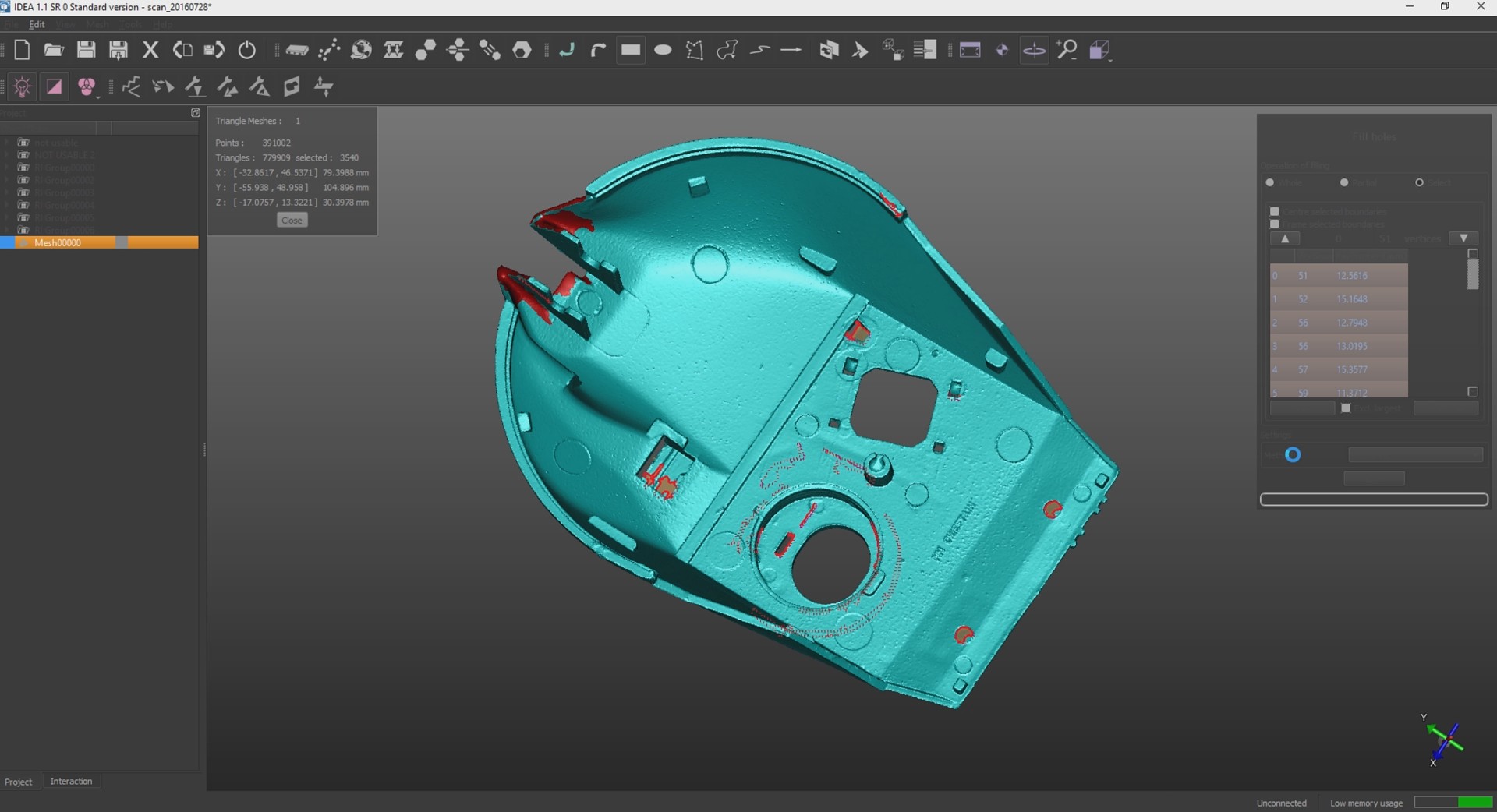Click the globe alignment icon
The width and height of the screenshot is (1497, 812).
click(x=361, y=50)
